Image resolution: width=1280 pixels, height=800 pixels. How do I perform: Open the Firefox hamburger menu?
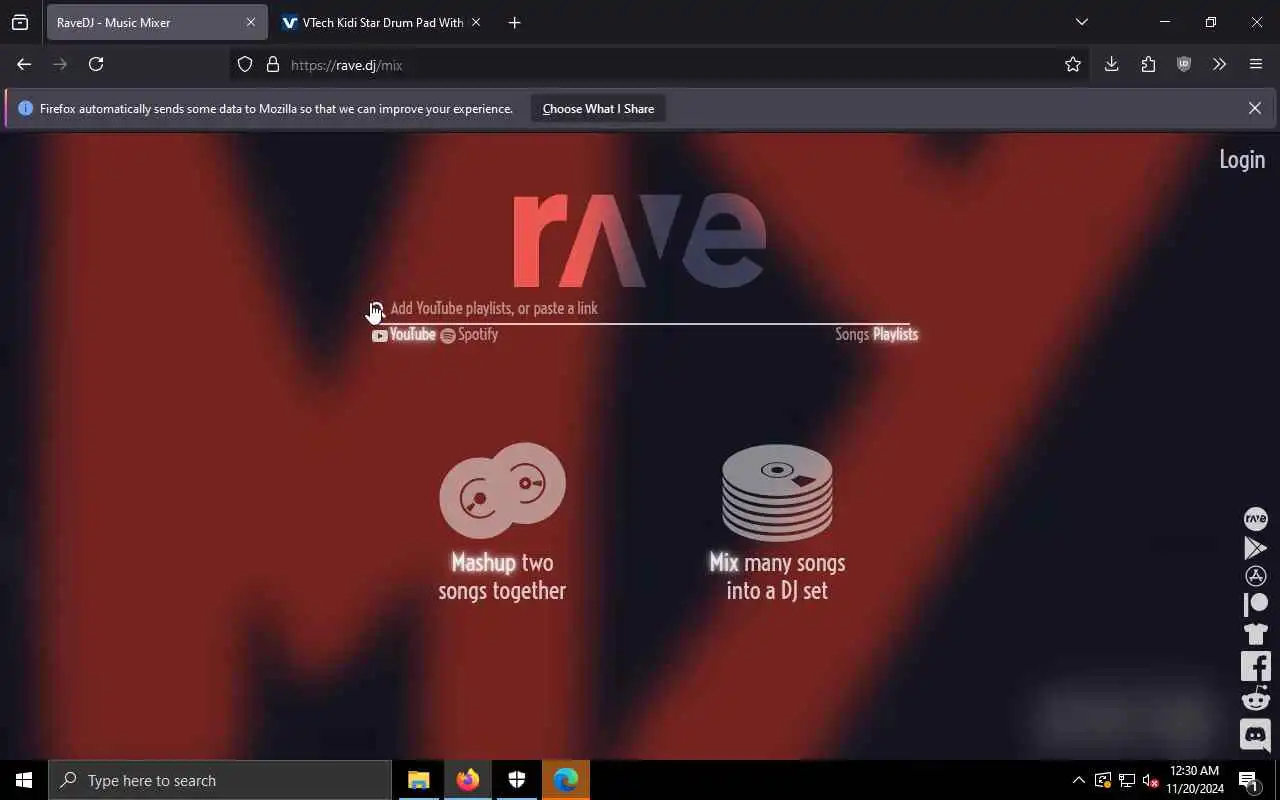[x=1256, y=64]
